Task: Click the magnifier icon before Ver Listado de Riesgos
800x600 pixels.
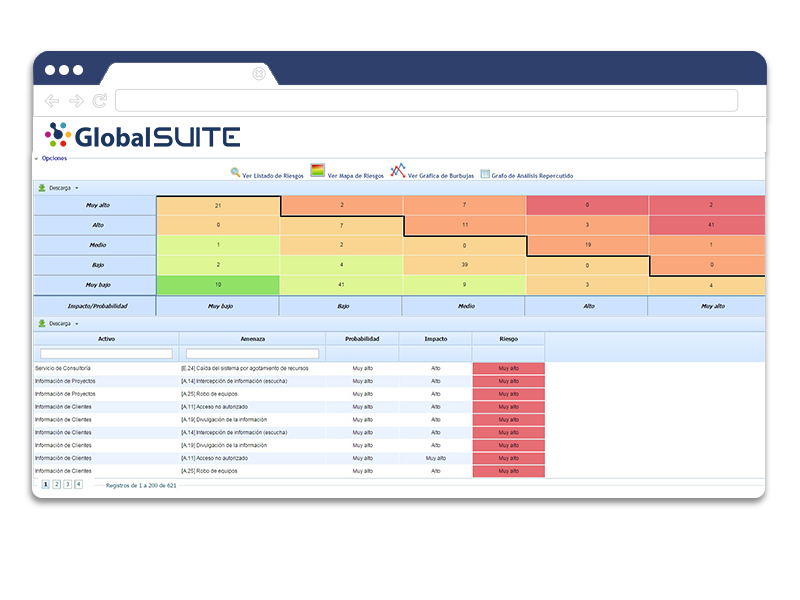Action: (233, 172)
